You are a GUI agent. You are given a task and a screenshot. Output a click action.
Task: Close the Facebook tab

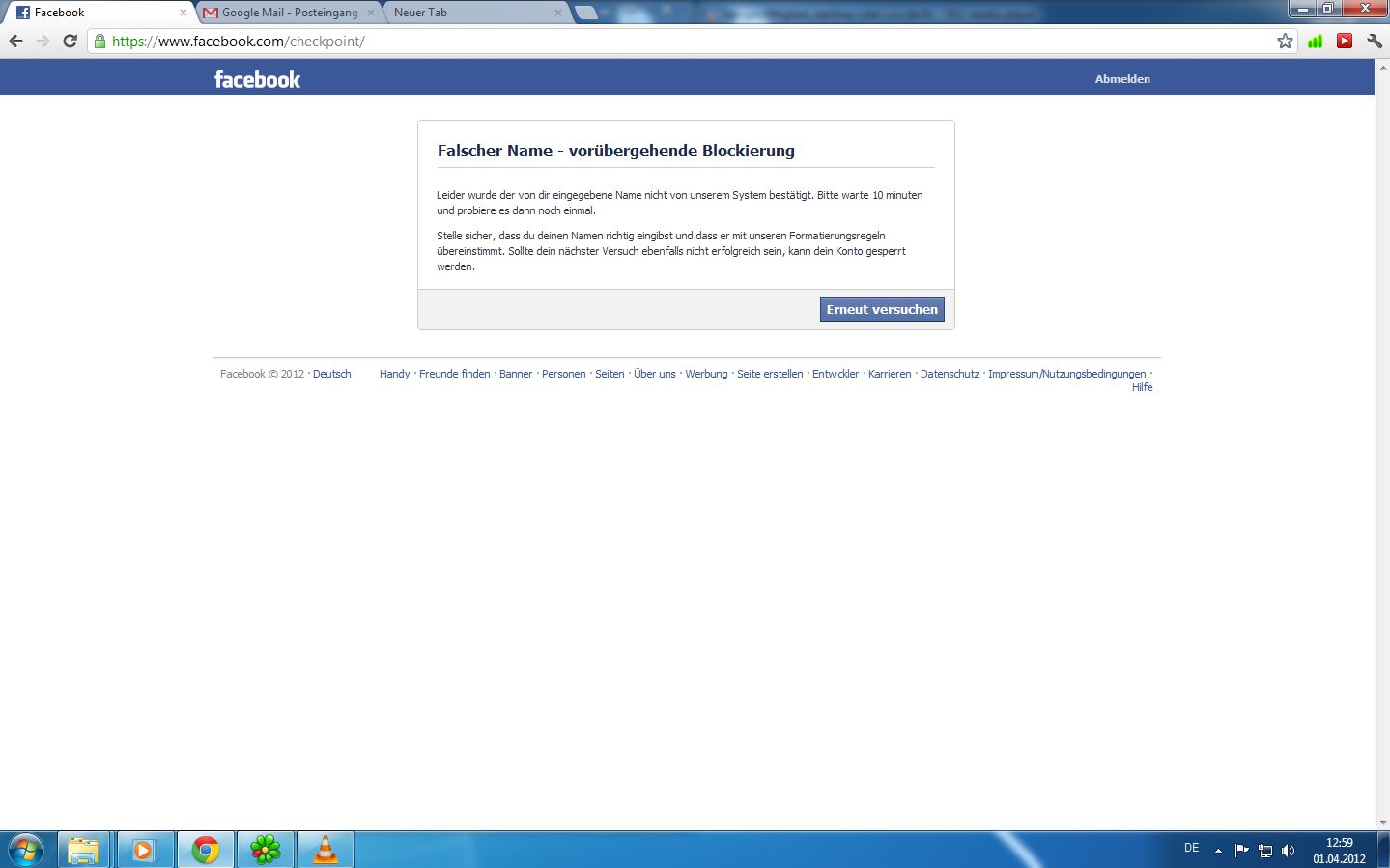[x=184, y=13]
